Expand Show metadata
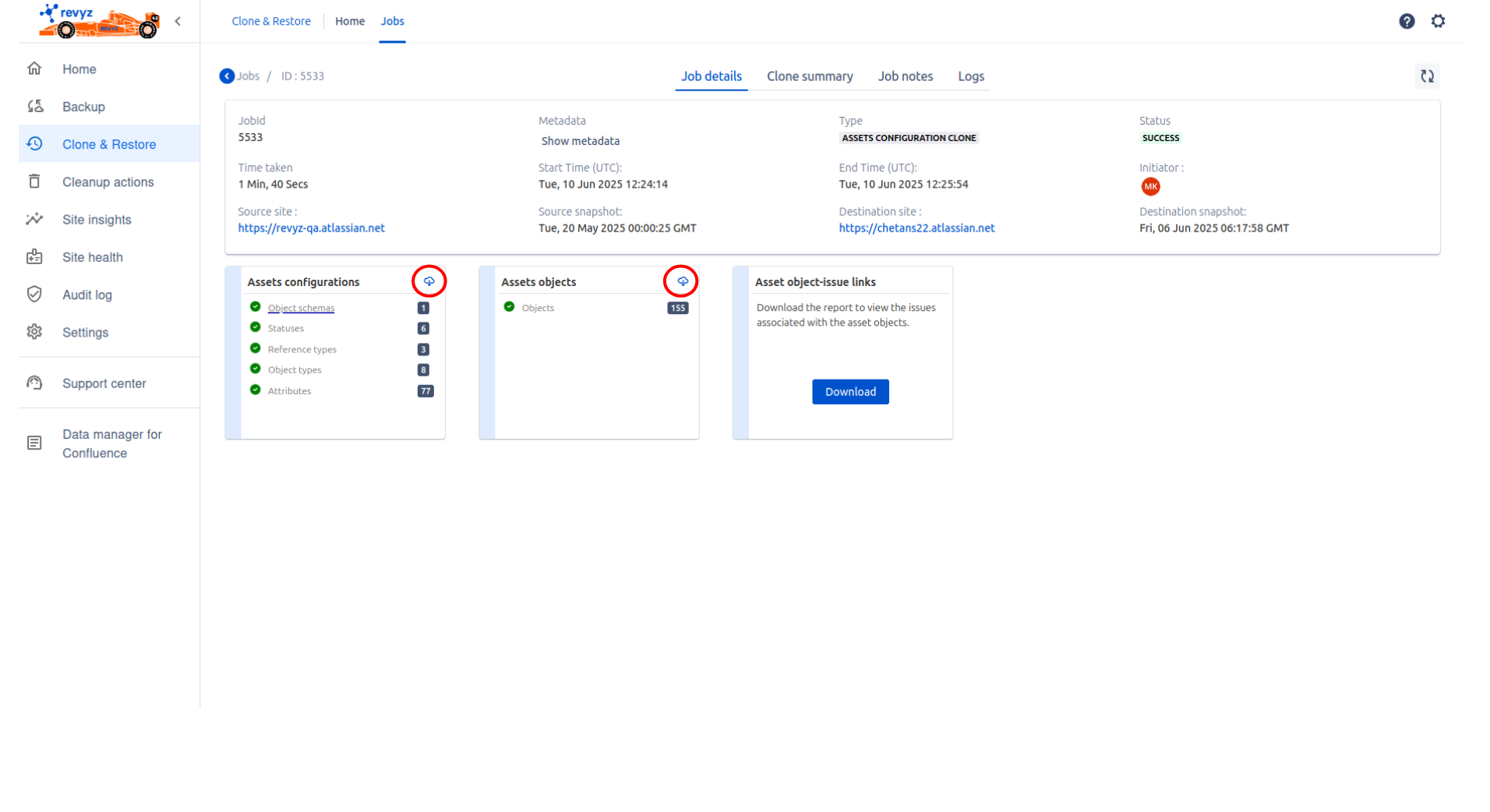 pyautogui.click(x=580, y=141)
